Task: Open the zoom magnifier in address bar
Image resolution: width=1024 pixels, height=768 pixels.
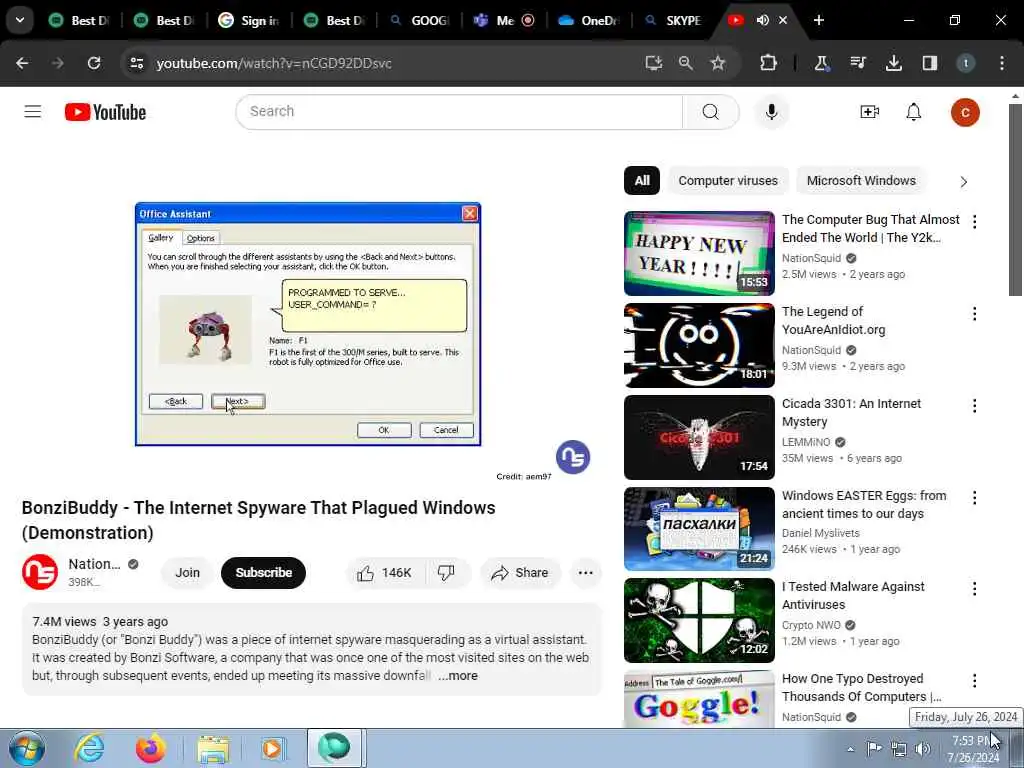Action: (685, 63)
